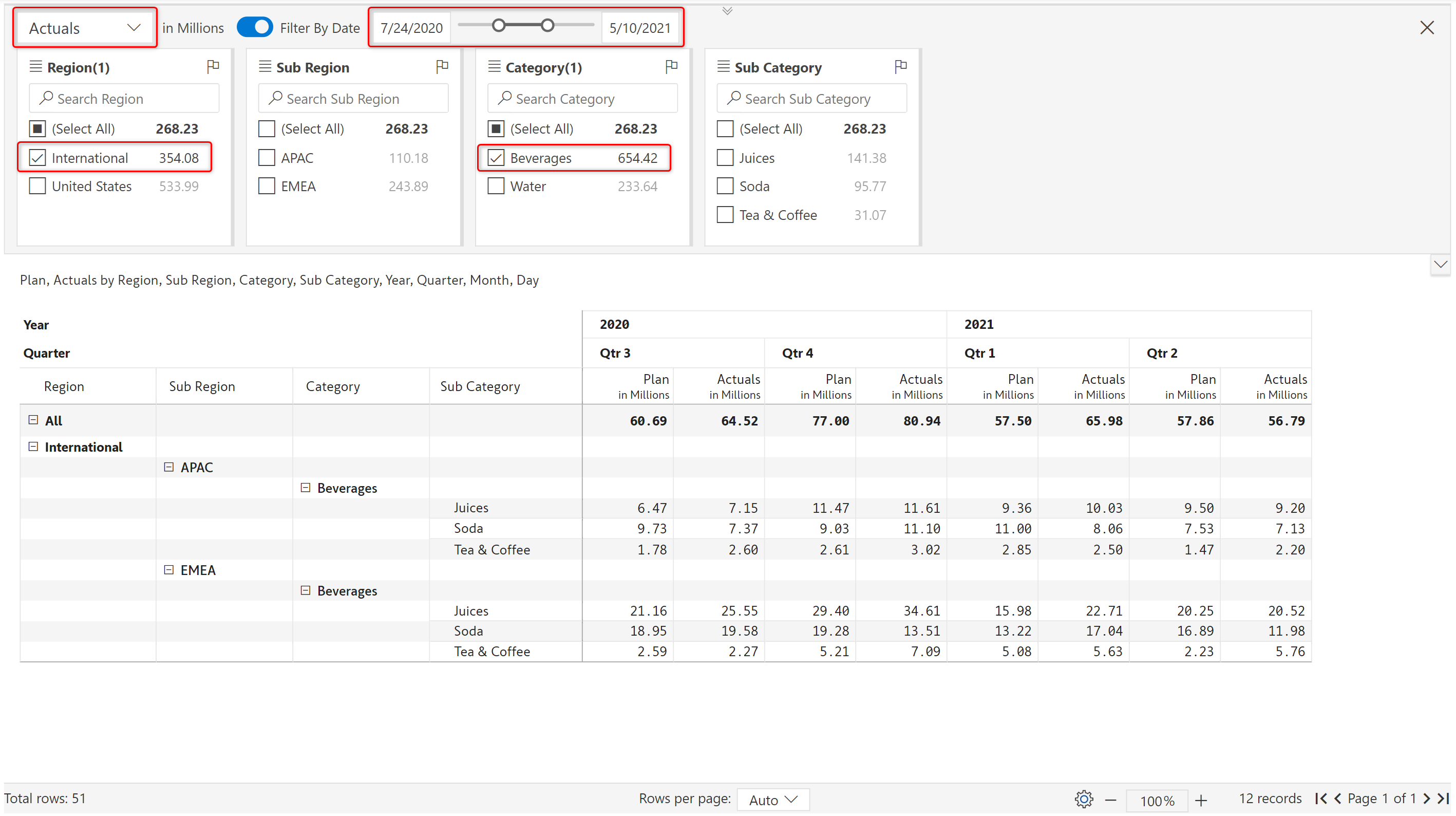Collapse the APAC row group

[x=168, y=467]
